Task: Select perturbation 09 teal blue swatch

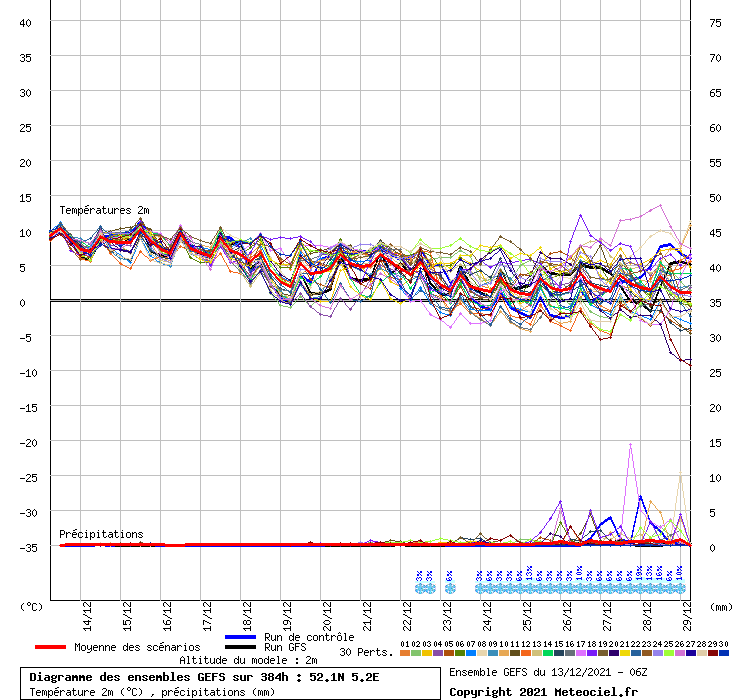Action: (493, 653)
